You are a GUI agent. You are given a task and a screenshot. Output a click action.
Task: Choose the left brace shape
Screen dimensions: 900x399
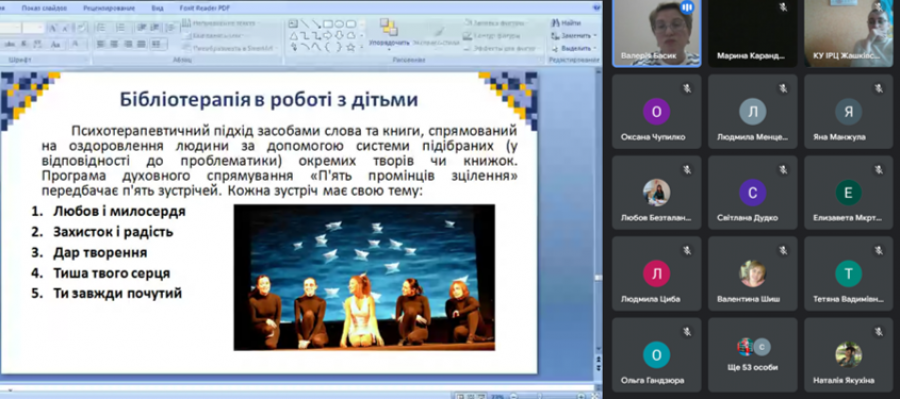(x=328, y=48)
